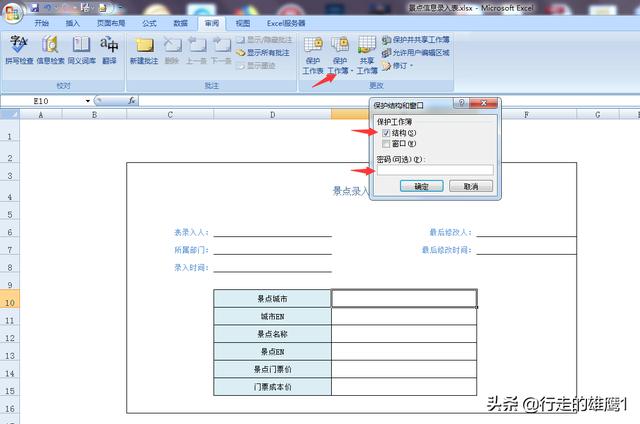Open the 视图 (View) tab
The image size is (640, 424).
(243, 23)
